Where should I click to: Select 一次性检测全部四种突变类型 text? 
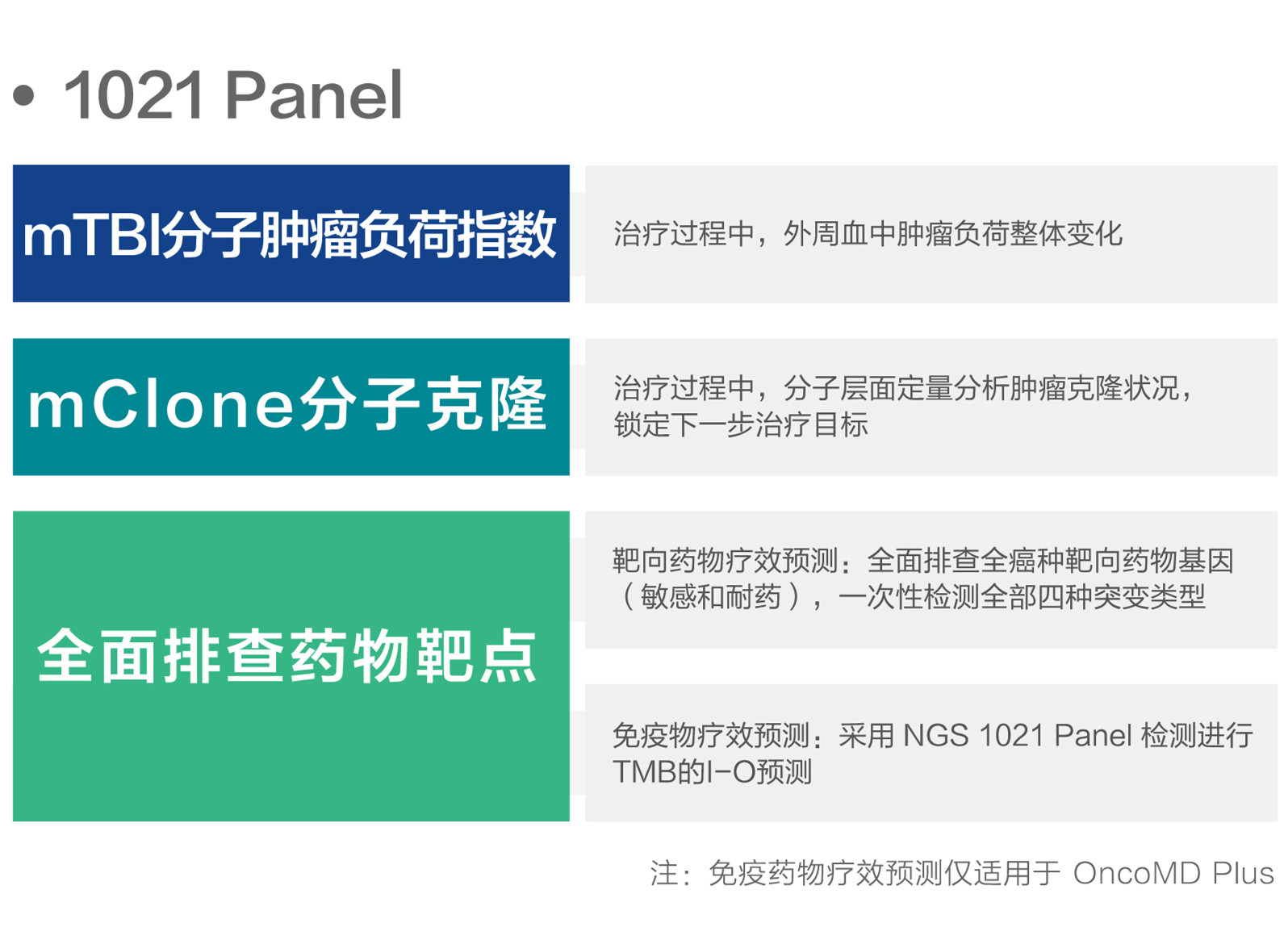1022,597
